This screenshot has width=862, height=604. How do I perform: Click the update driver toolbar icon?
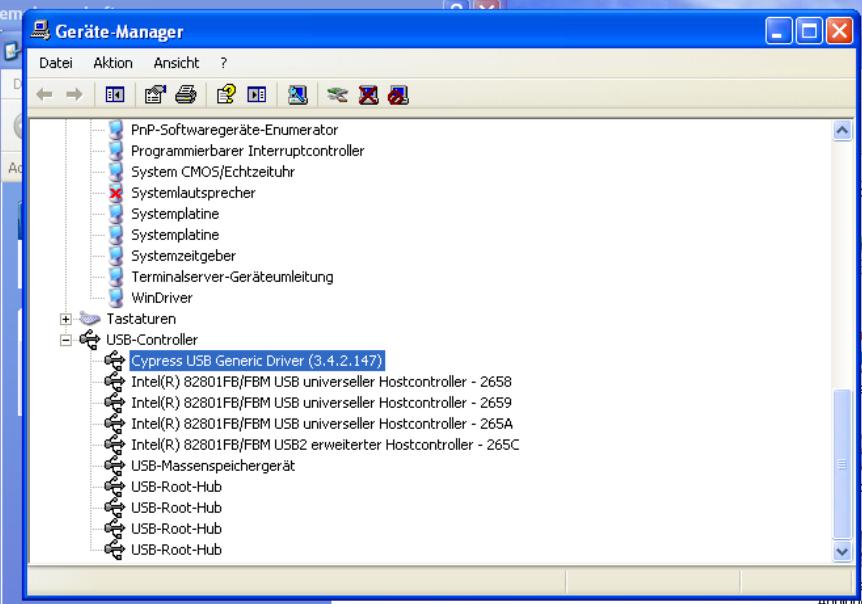click(x=337, y=95)
